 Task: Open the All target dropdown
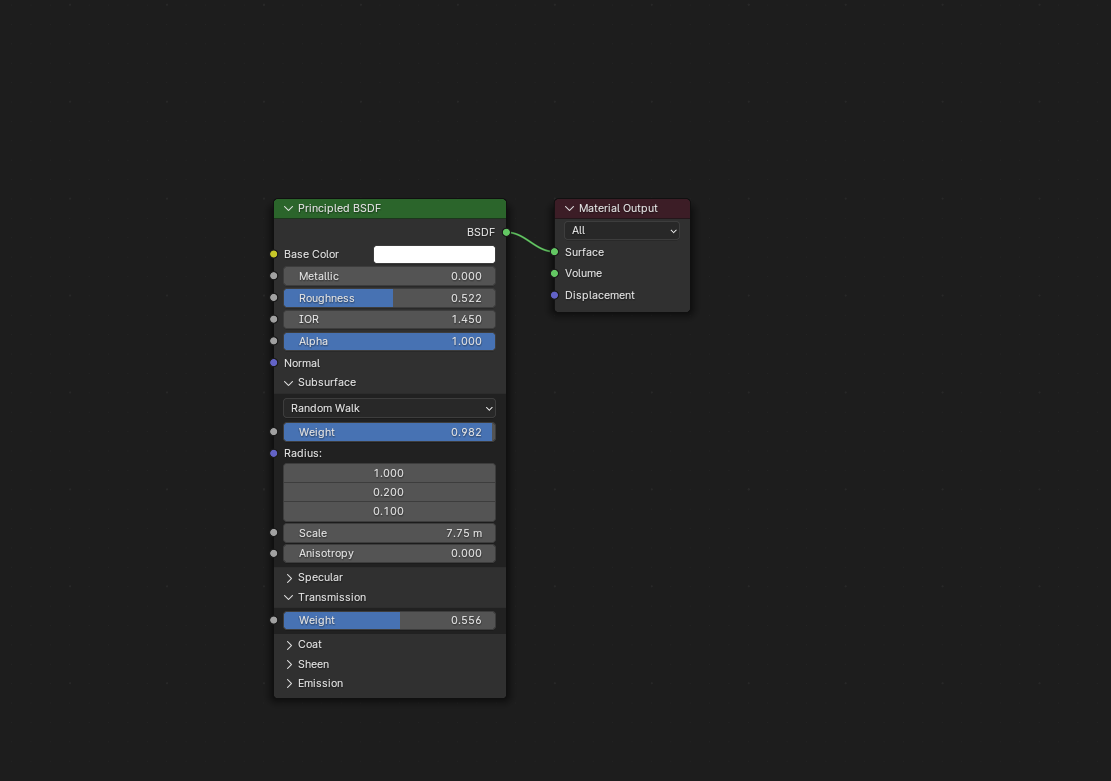[x=621, y=230]
